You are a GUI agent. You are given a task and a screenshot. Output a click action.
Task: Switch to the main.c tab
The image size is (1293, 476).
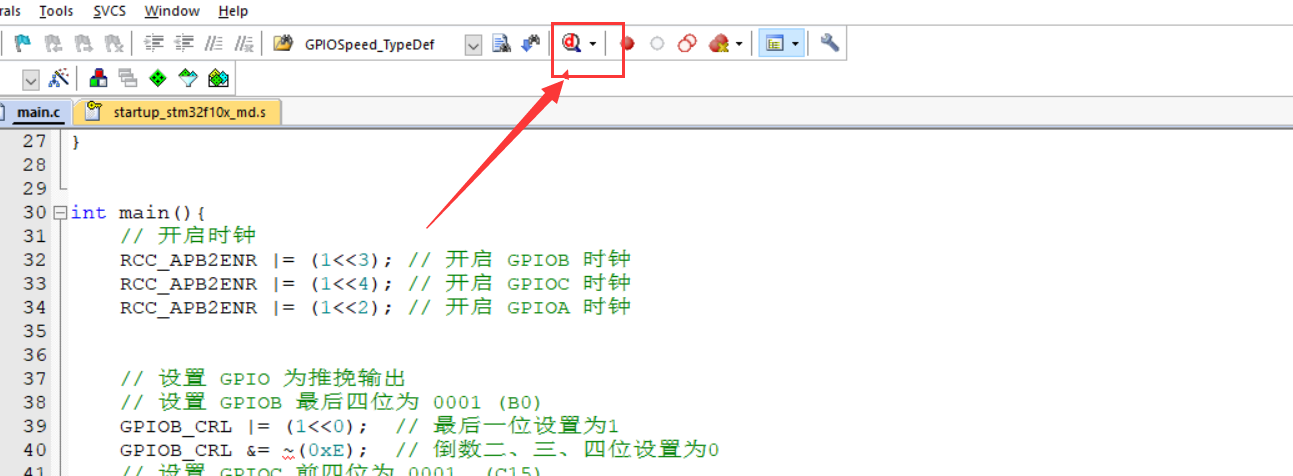(x=36, y=112)
